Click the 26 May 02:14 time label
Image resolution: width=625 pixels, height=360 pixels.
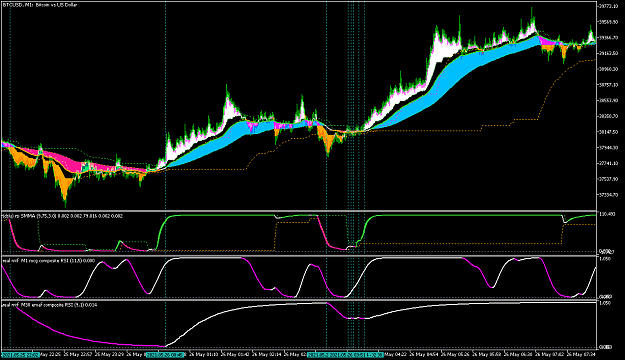coord(267,354)
